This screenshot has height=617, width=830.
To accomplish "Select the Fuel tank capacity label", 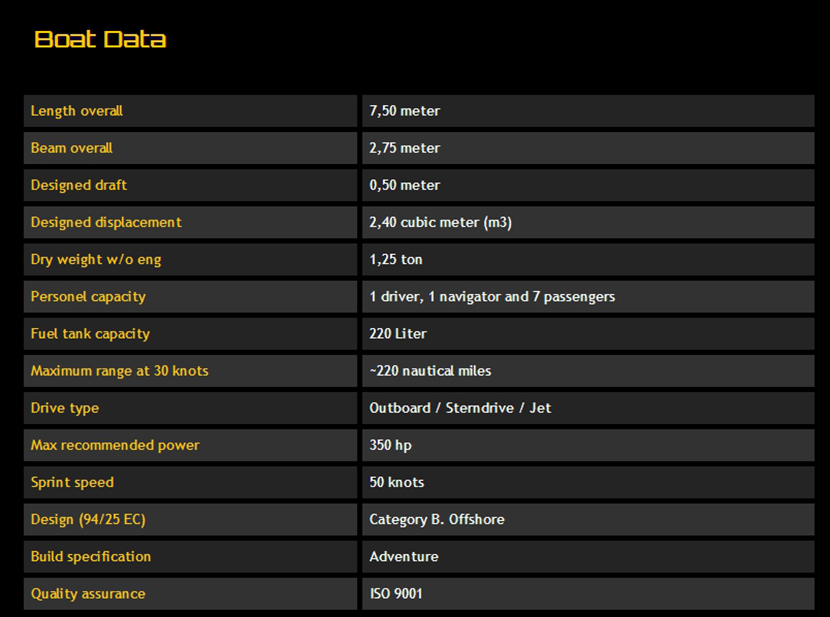I will coord(90,333).
